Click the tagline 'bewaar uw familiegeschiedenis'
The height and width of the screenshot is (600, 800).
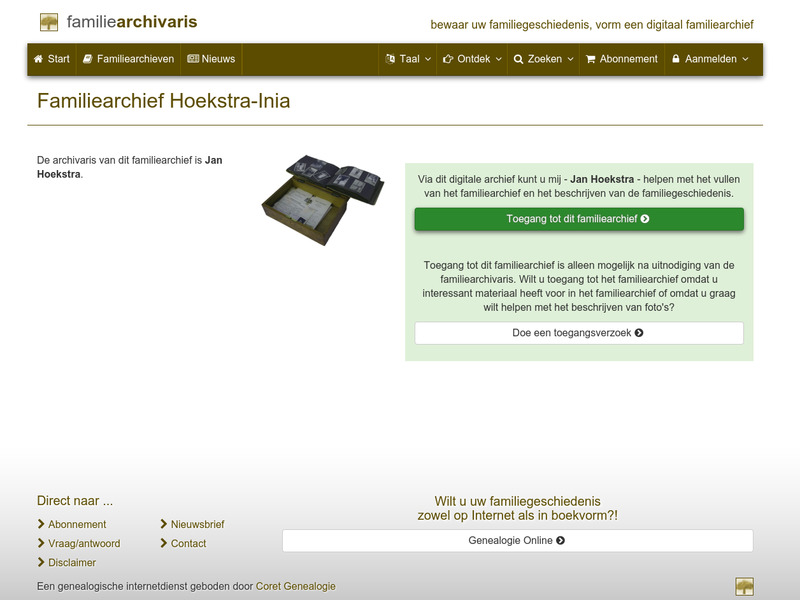[592, 25]
